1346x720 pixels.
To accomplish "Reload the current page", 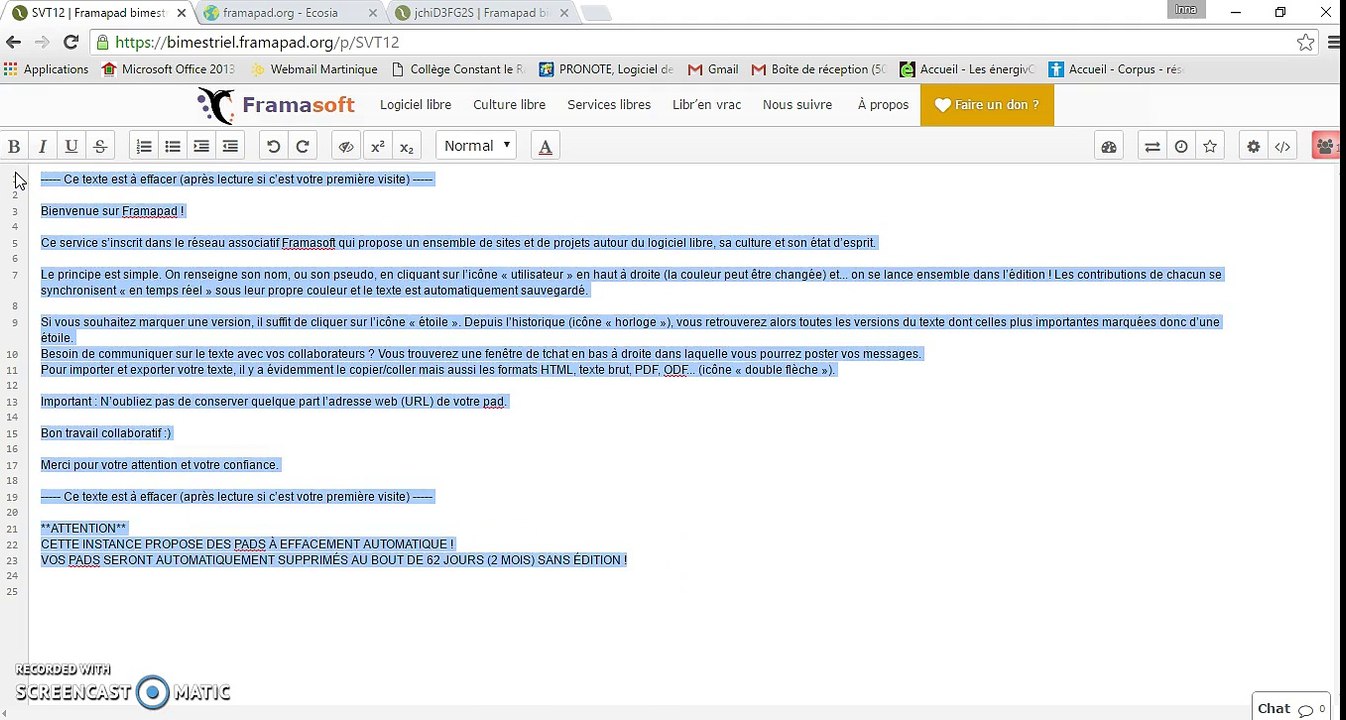I will pyautogui.click(x=70, y=42).
